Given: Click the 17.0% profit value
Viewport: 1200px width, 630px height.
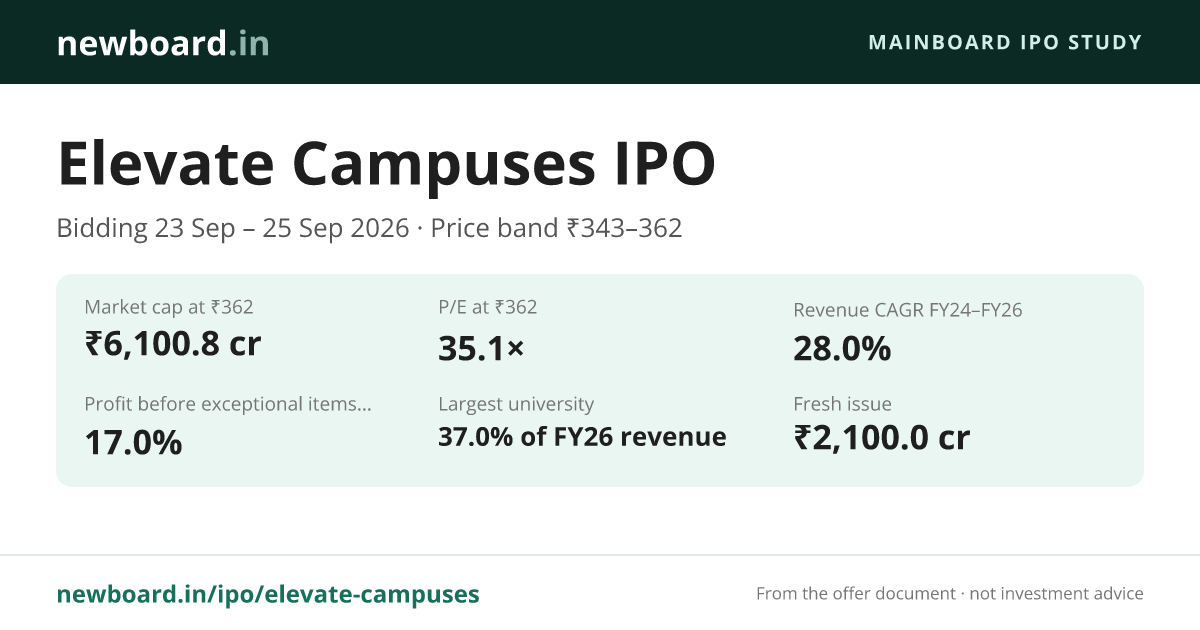Looking at the screenshot, I should [133, 442].
